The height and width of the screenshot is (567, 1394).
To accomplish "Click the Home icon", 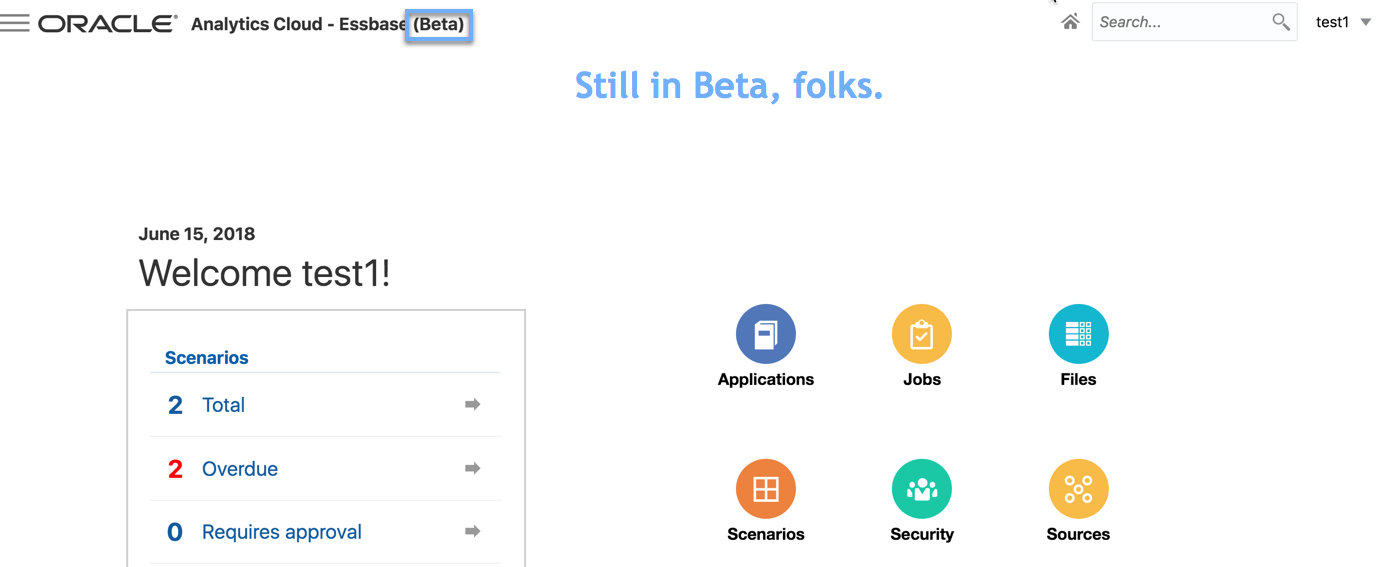I will coord(1070,22).
